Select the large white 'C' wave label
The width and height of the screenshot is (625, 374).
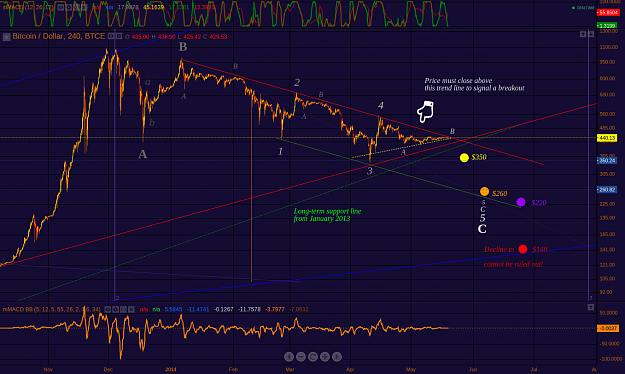click(x=482, y=229)
